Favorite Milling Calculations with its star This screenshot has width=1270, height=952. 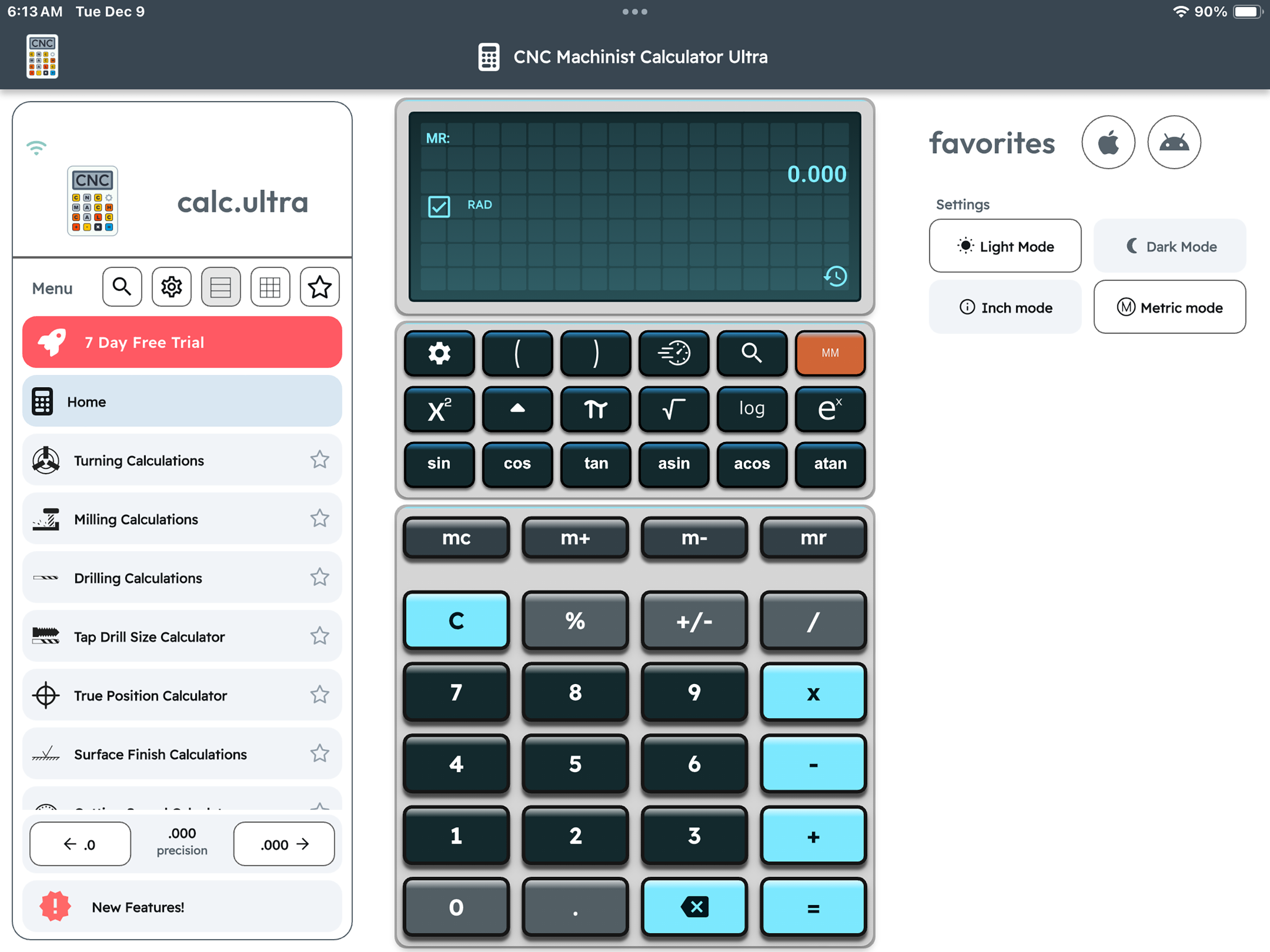(320, 518)
